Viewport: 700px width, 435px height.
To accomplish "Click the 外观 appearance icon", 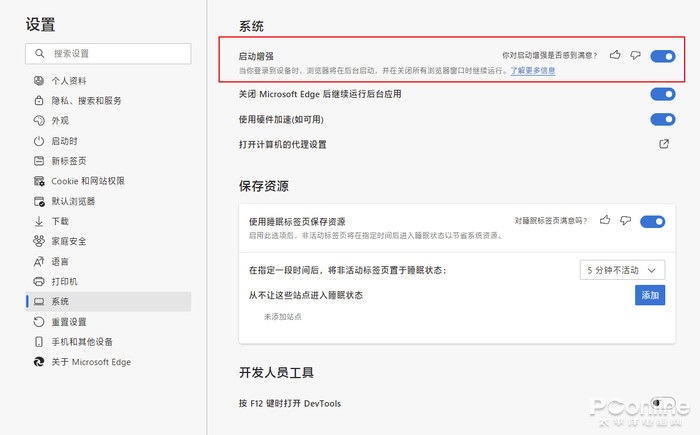I will click(39, 121).
